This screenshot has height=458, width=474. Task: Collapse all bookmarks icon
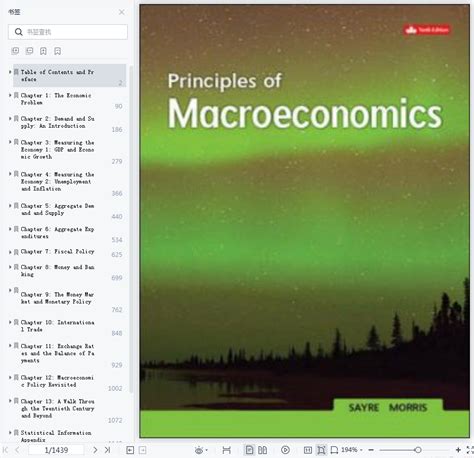[29, 51]
